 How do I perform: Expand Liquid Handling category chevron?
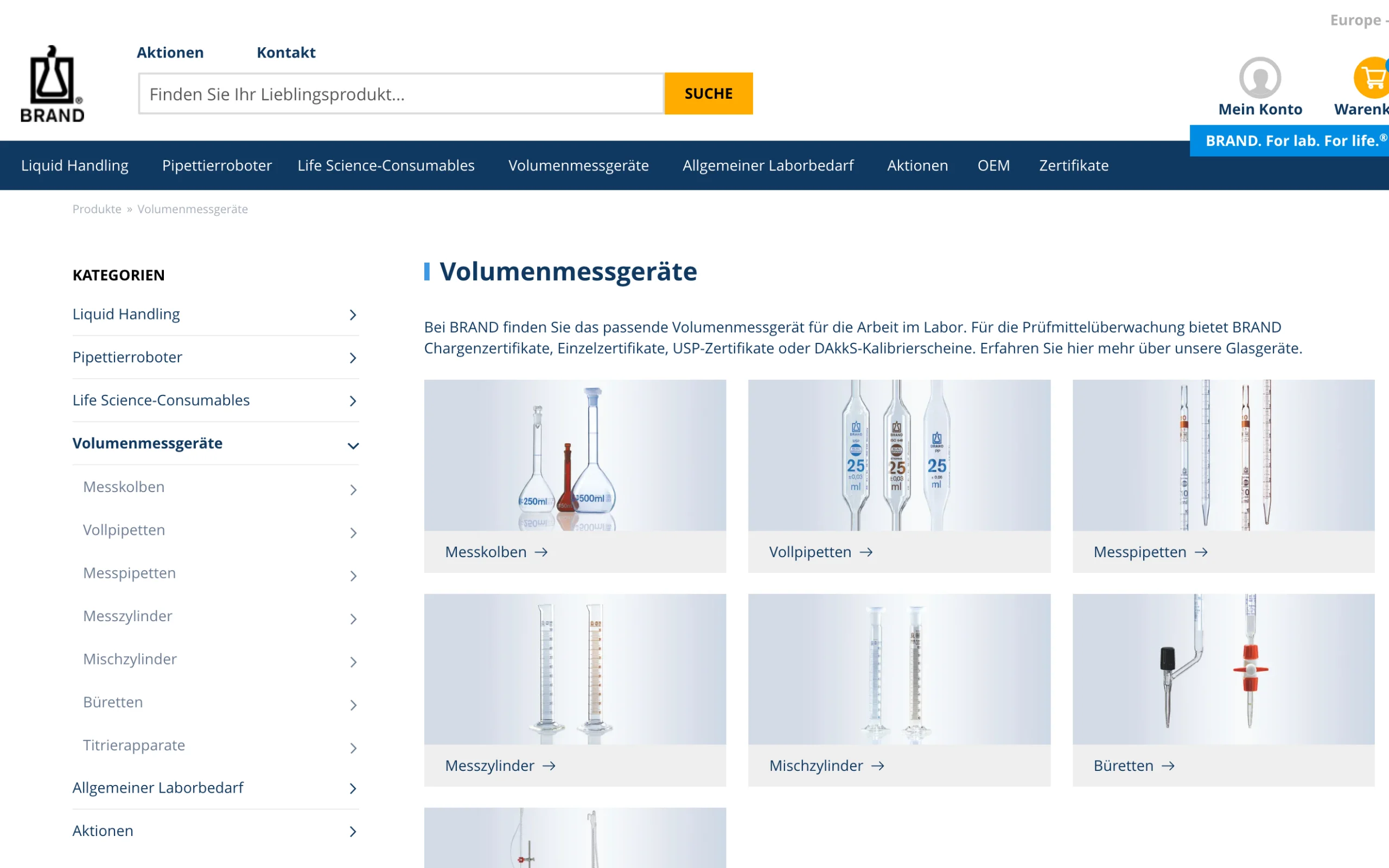353,315
